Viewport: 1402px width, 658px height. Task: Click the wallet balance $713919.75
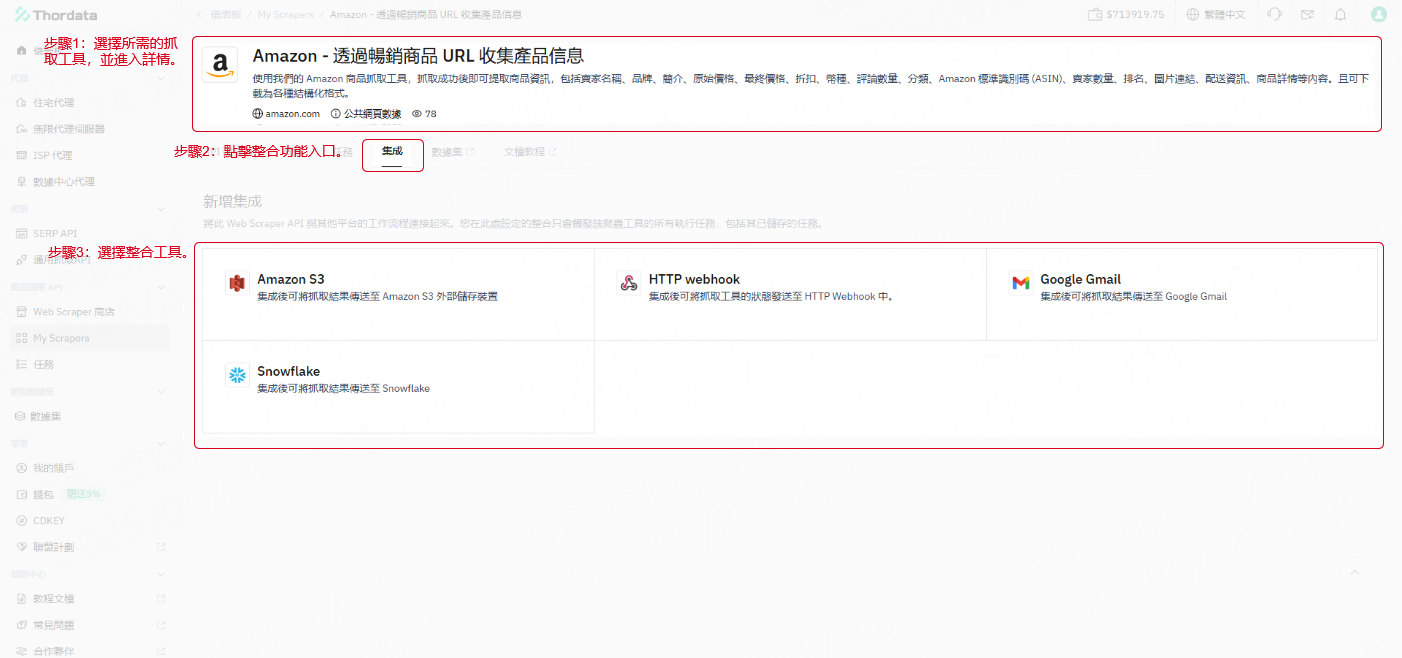coord(1127,14)
